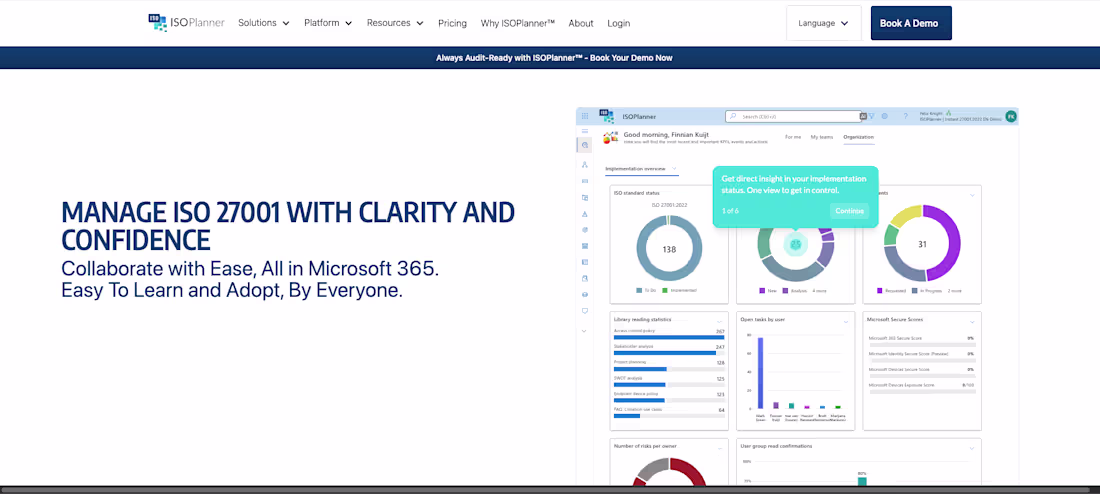Click the colorful chart icon beside the greeting

(x=611, y=137)
